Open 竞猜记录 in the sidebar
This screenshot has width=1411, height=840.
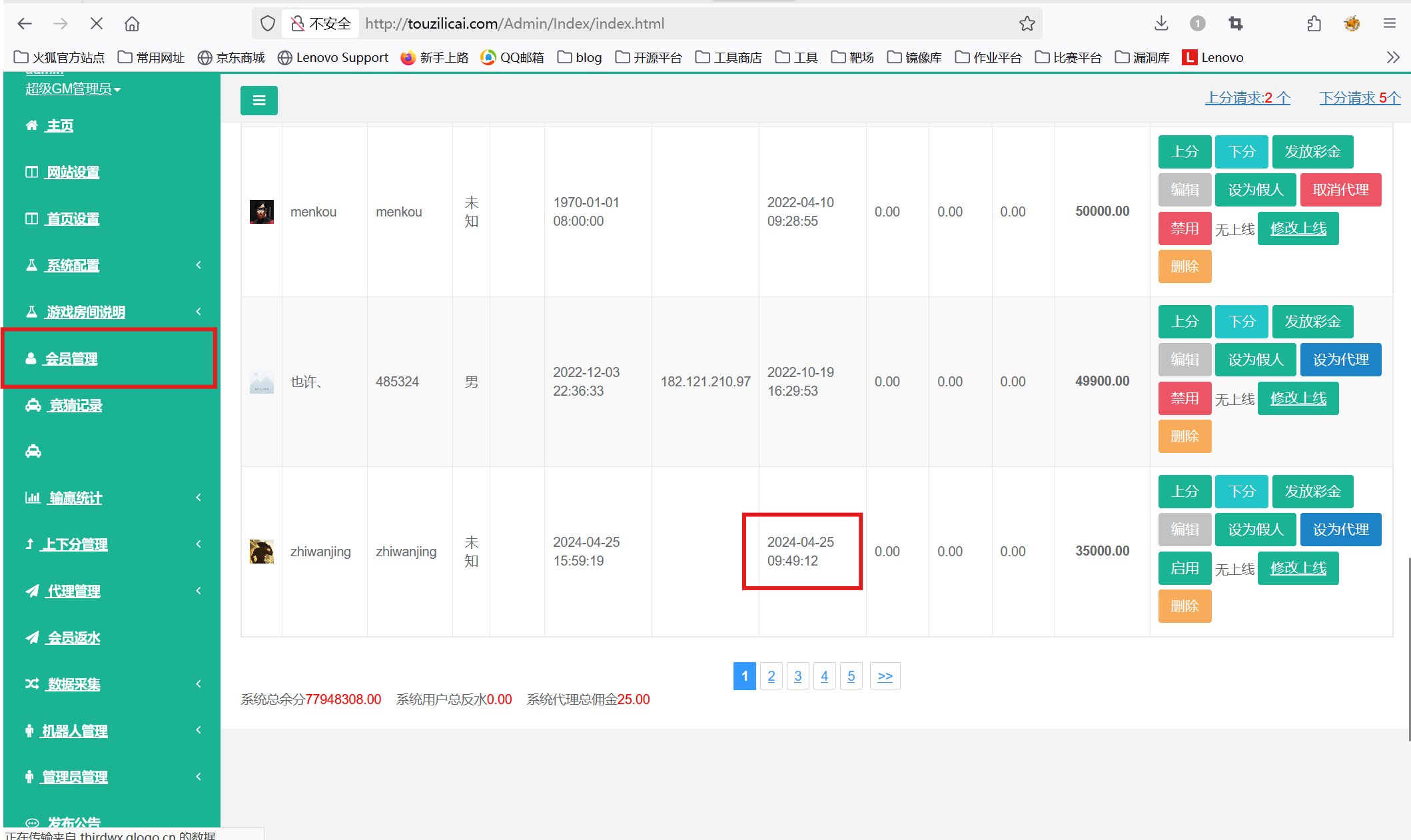[x=75, y=405]
